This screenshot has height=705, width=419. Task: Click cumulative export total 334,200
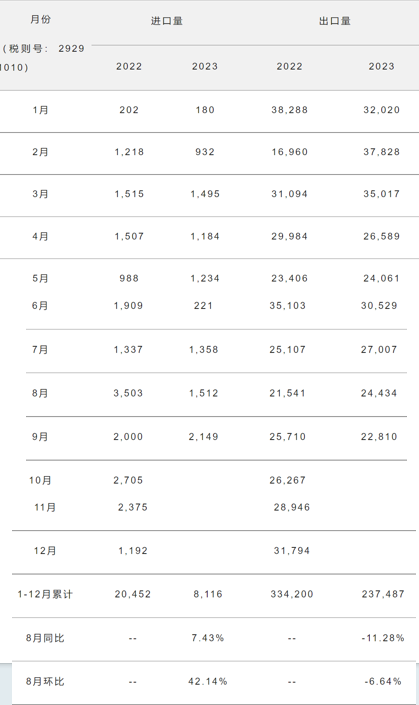pyautogui.click(x=292, y=594)
